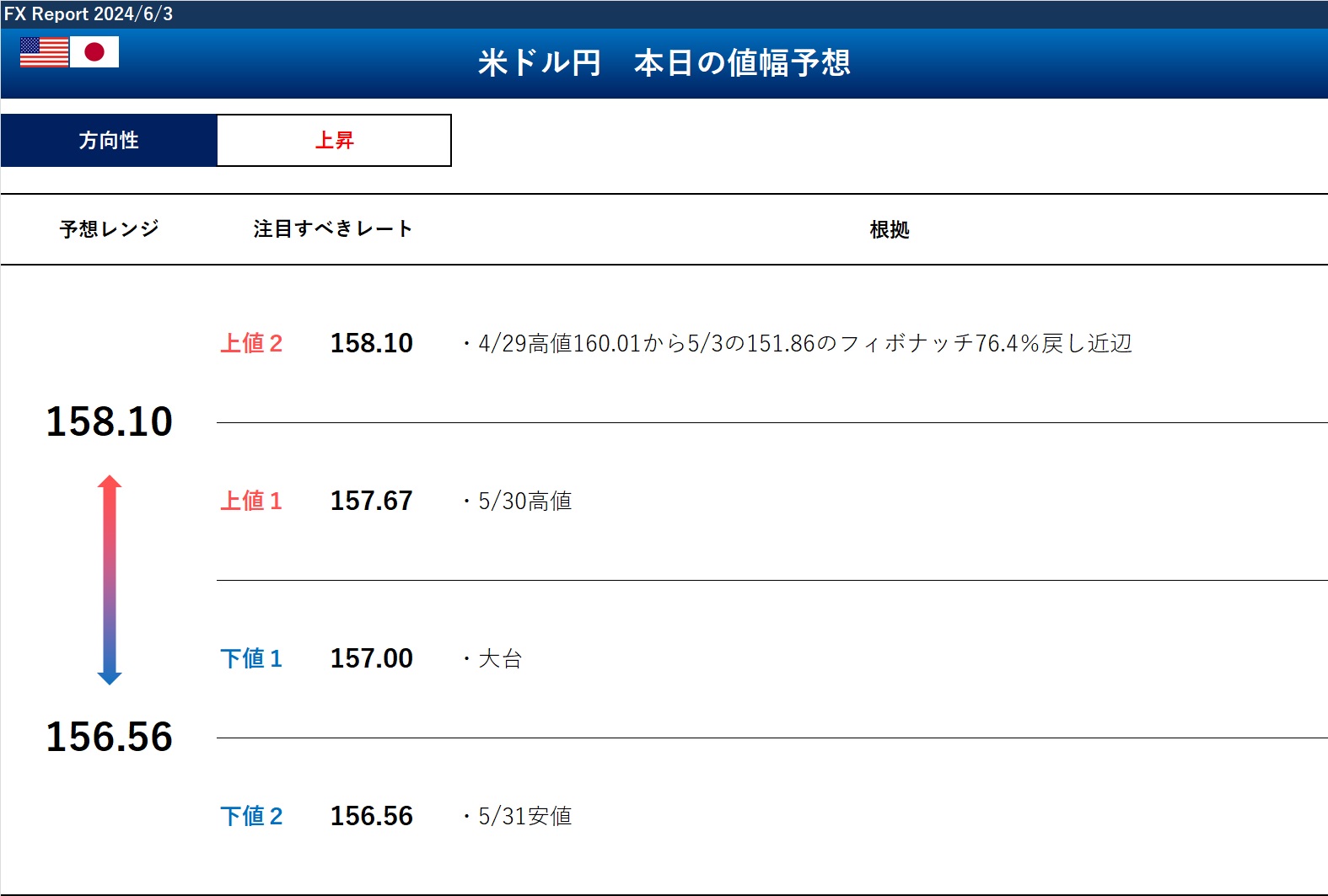This screenshot has height=896, width=1328.
Task: Select the 下値１ label
Action: (x=251, y=659)
